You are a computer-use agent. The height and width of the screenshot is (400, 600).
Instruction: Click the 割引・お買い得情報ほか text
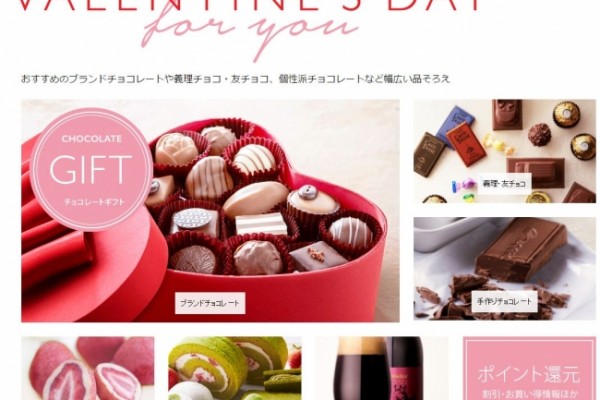[x=530, y=393]
